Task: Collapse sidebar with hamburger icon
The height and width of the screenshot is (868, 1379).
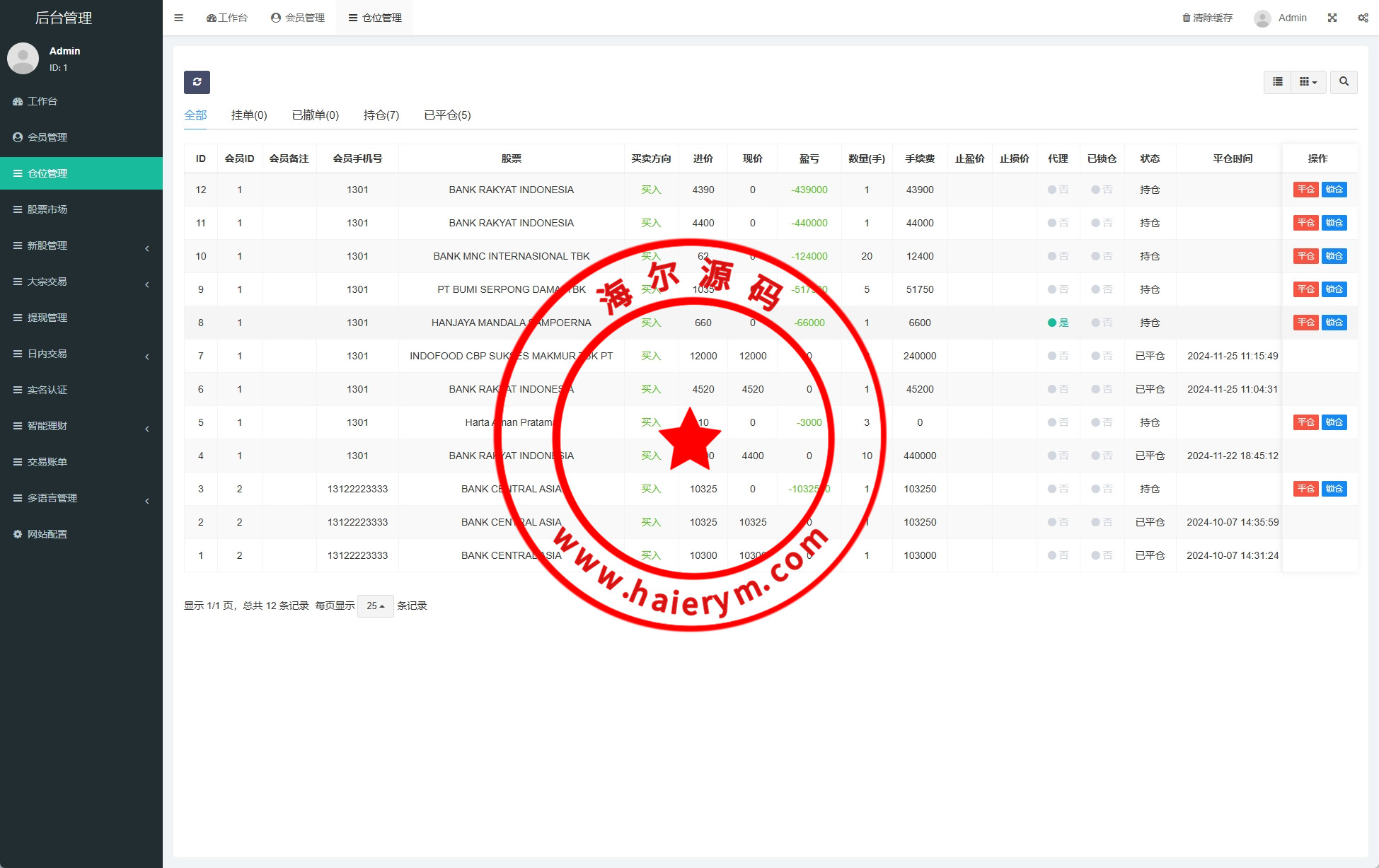Action: coord(178,18)
